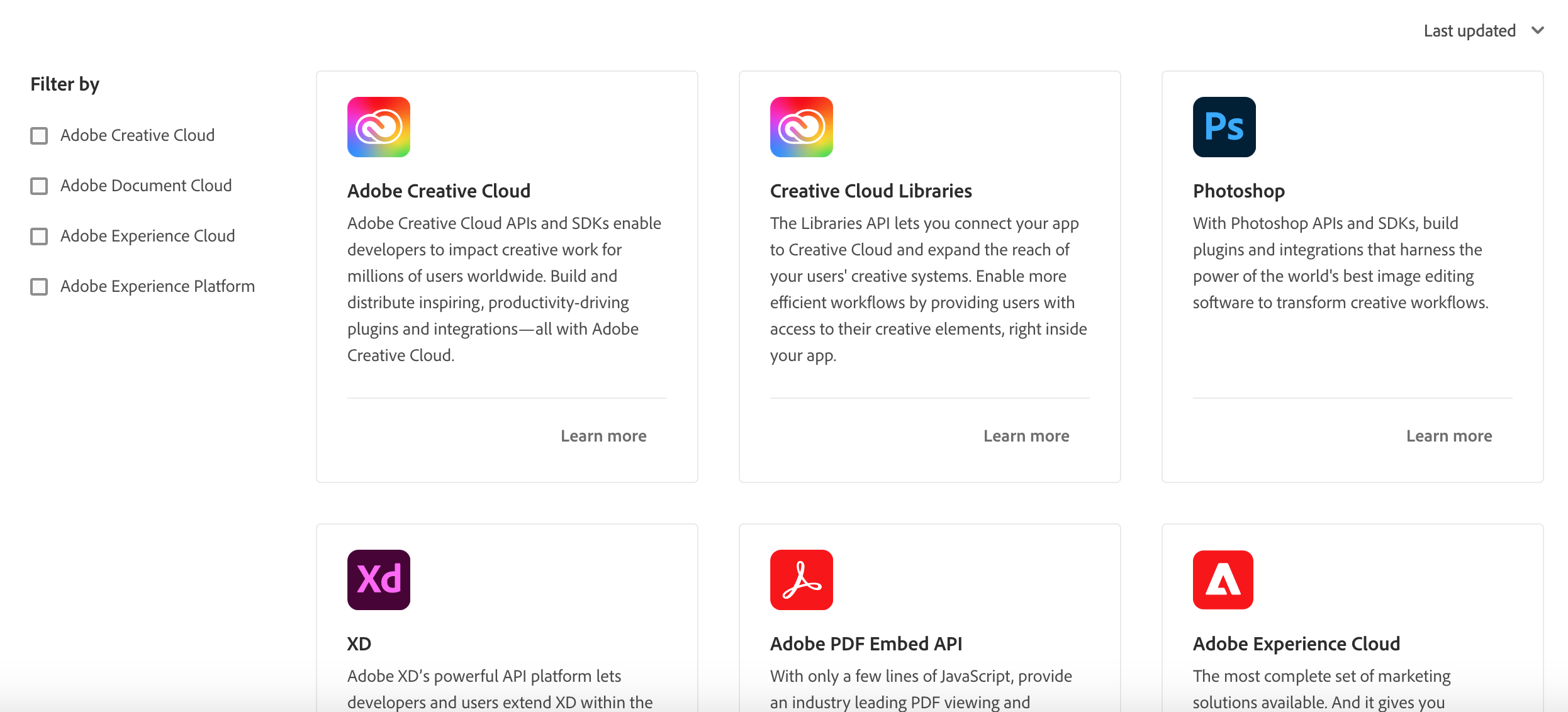Click the Adobe Experience Platform filter label
The image size is (1568, 712).
click(157, 286)
